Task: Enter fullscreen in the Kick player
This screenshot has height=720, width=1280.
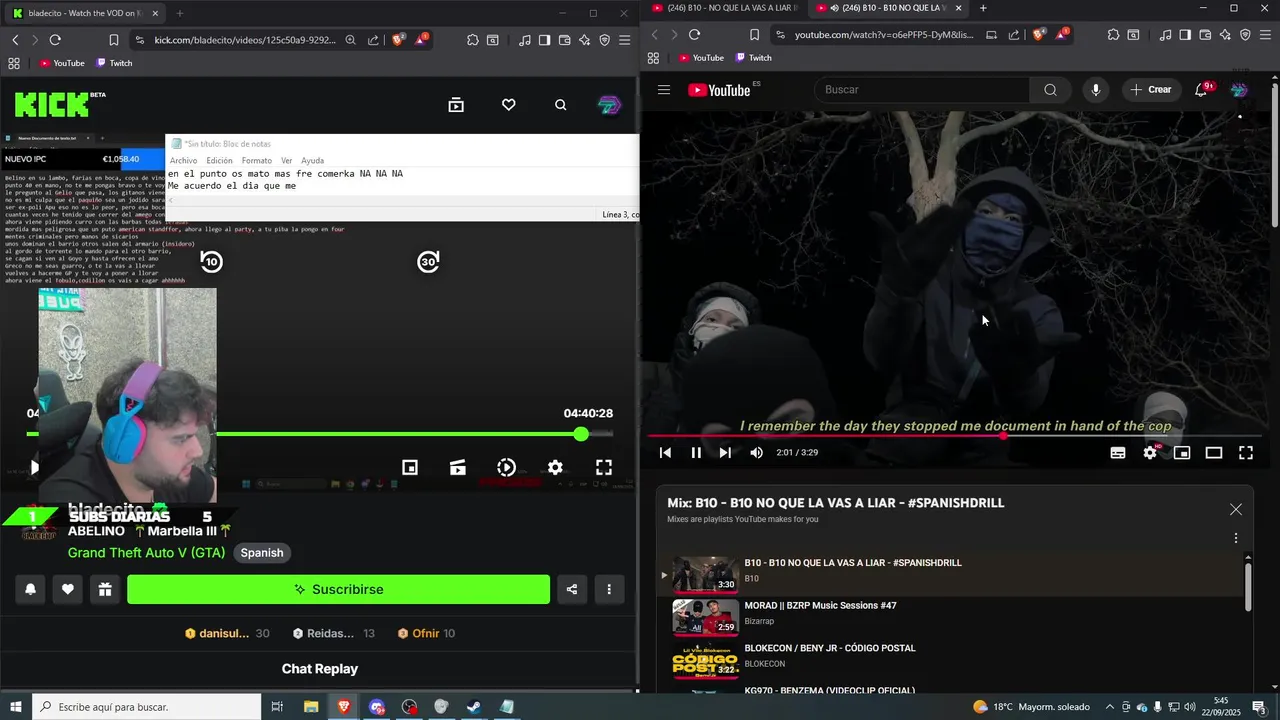Action: [604, 467]
